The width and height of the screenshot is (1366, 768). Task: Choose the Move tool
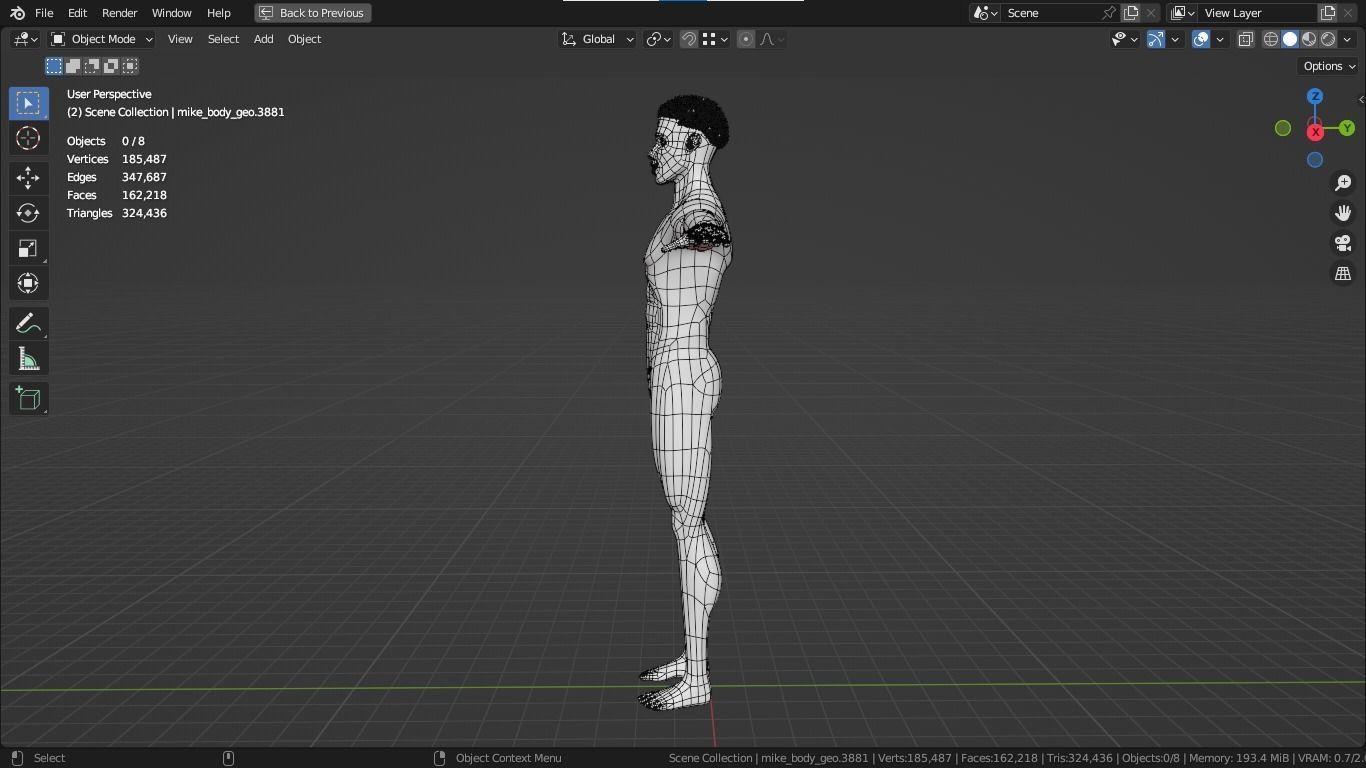point(28,178)
